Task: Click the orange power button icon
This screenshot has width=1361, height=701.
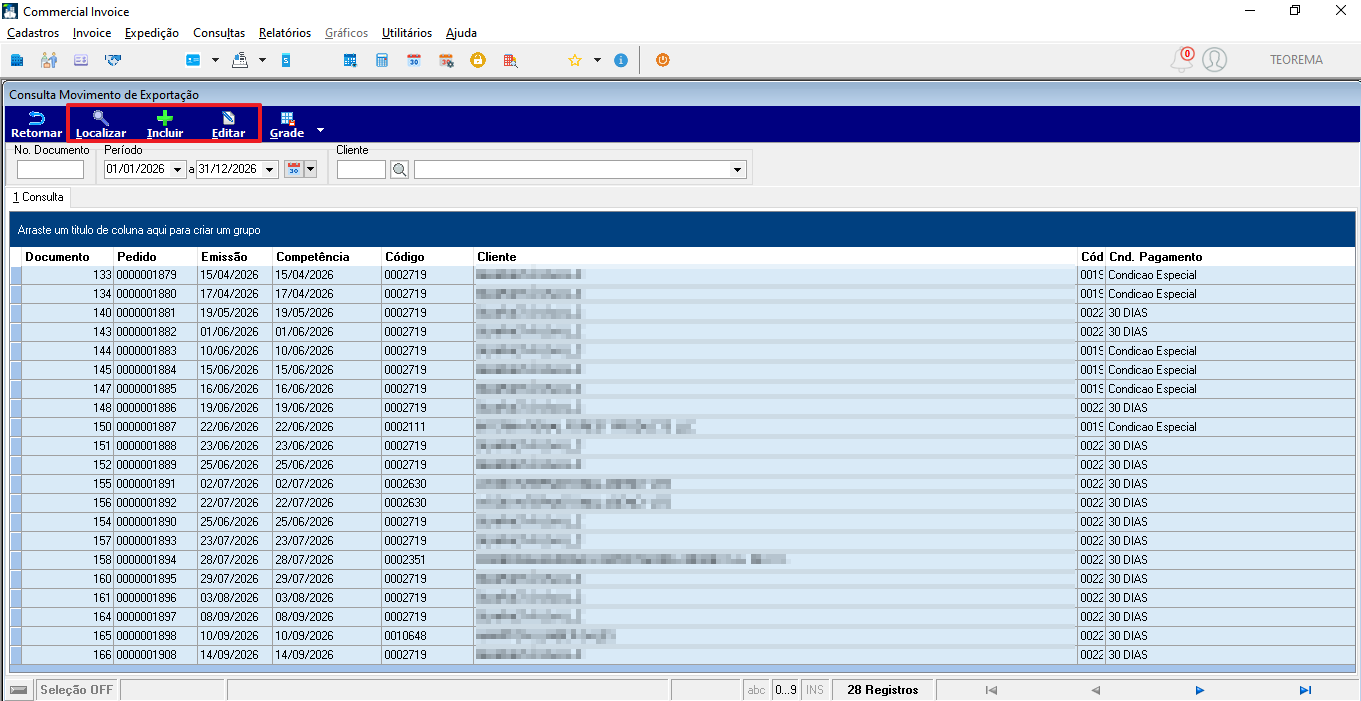Action: coord(662,60)
